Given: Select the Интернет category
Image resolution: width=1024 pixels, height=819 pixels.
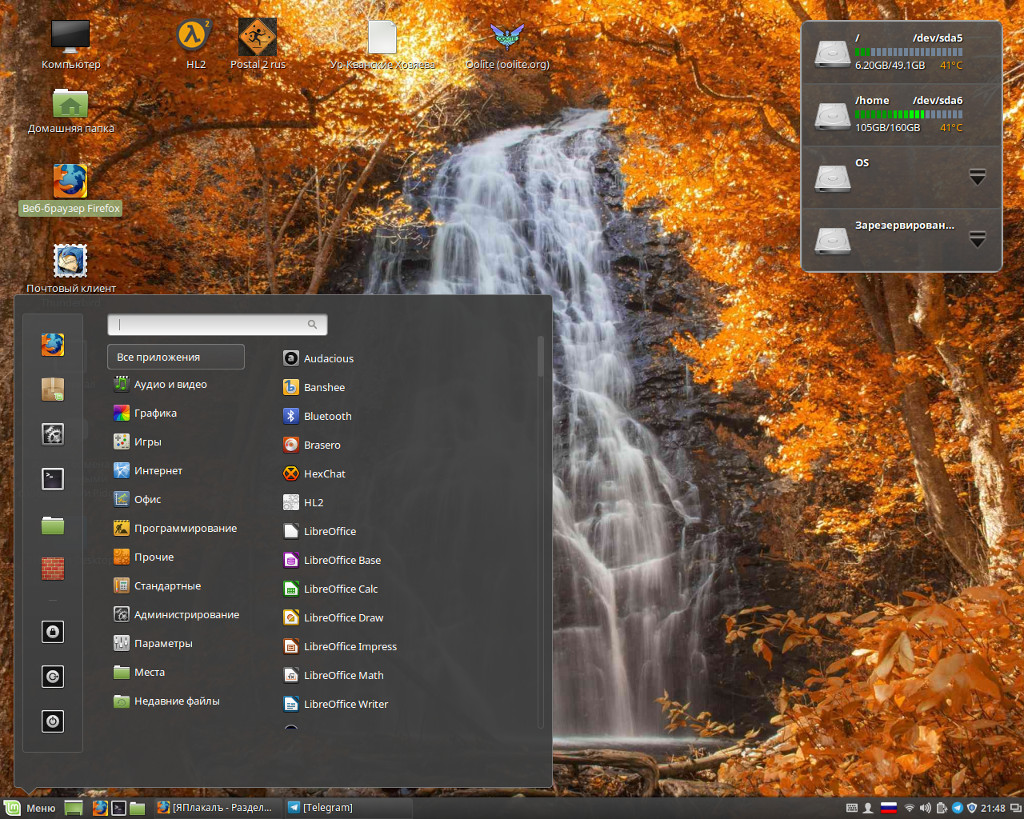Looking at the screenshot, I should pos(148,471).
